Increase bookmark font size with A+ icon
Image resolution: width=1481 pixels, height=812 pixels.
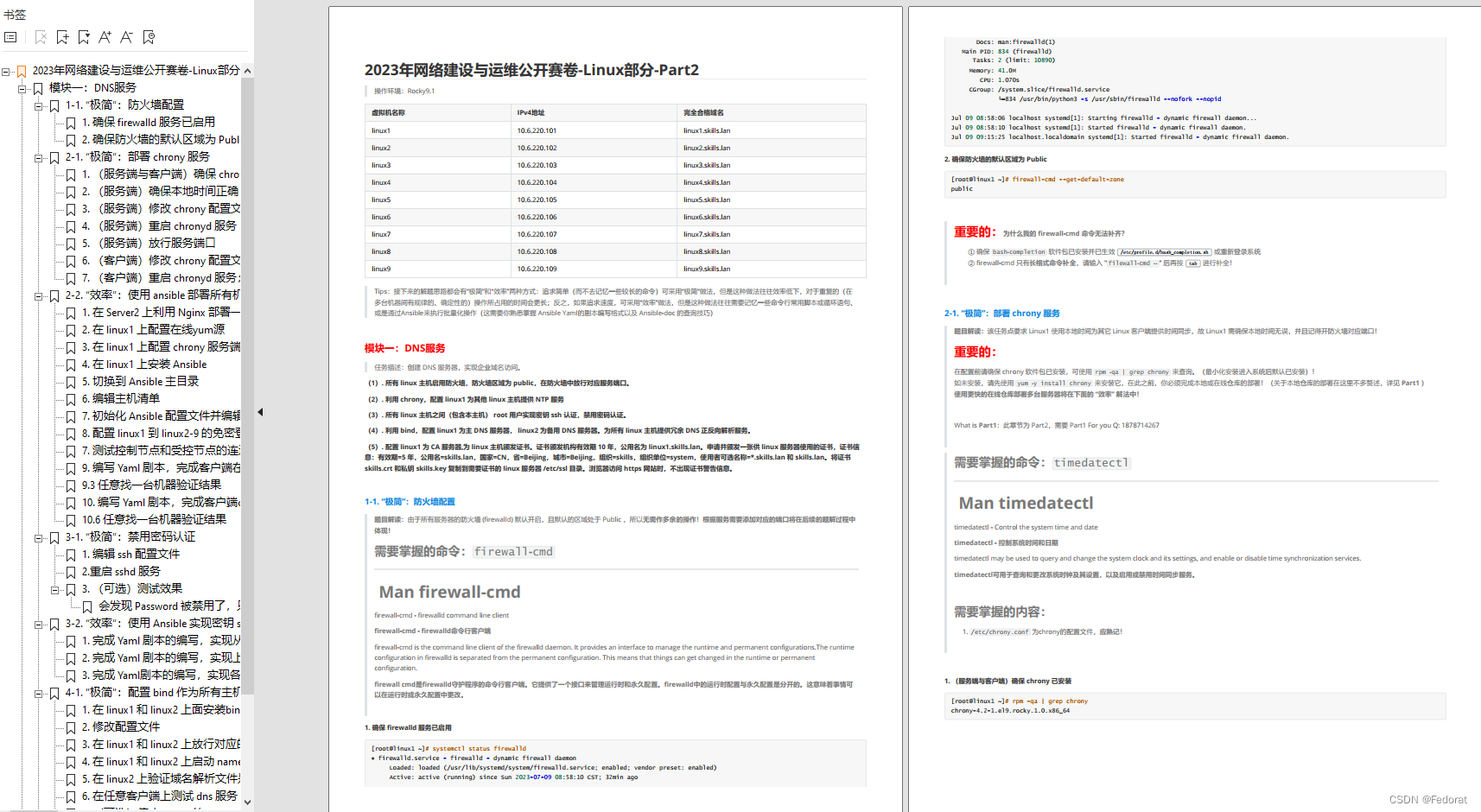(x=105, y=37)
